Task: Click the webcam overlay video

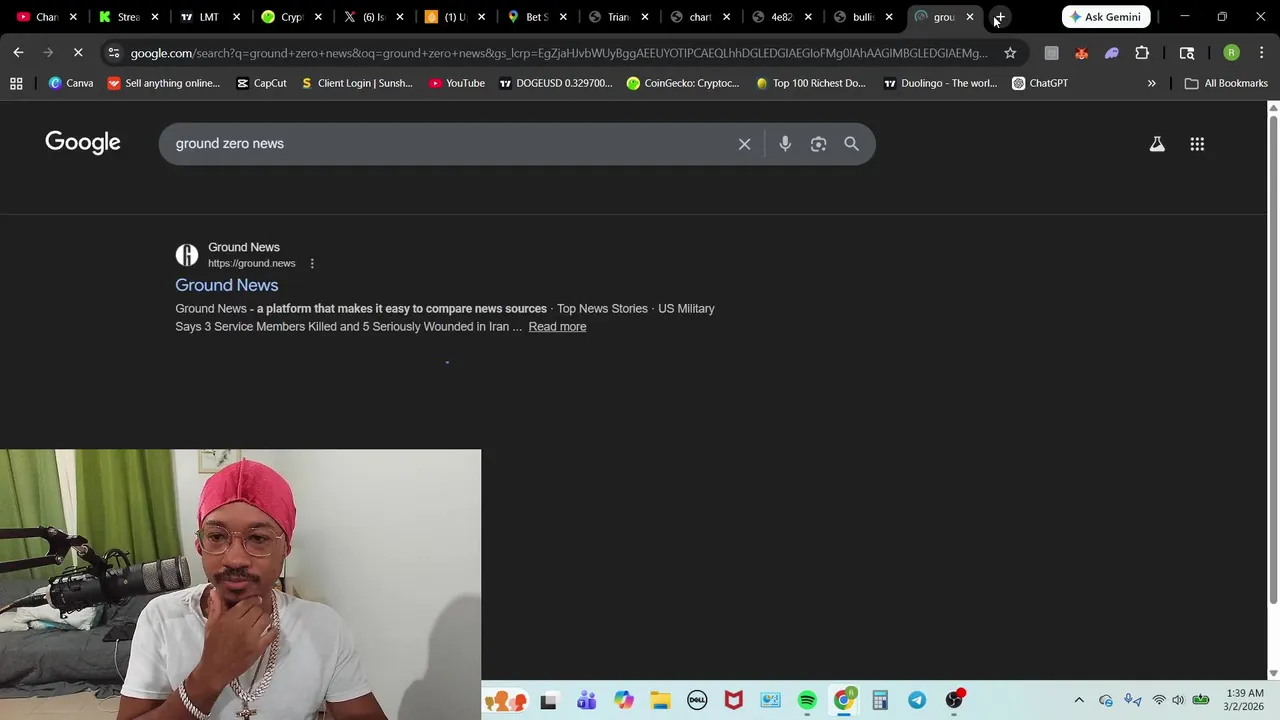Action: 240,584
